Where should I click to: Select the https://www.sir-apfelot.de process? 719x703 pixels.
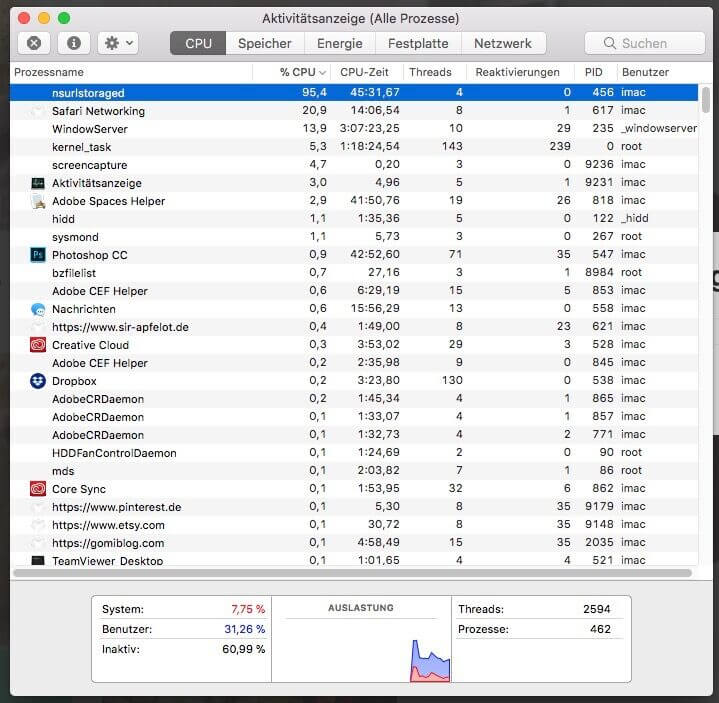(x=120, y=327)
